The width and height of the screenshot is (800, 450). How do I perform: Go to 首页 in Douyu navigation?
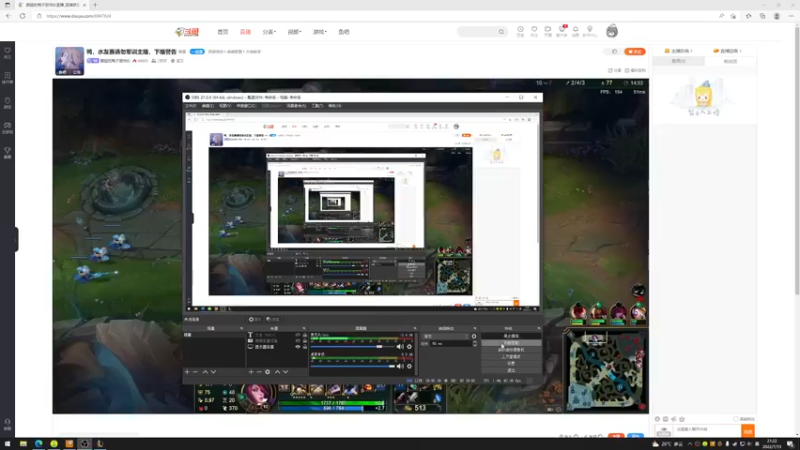tap(223, 32)
